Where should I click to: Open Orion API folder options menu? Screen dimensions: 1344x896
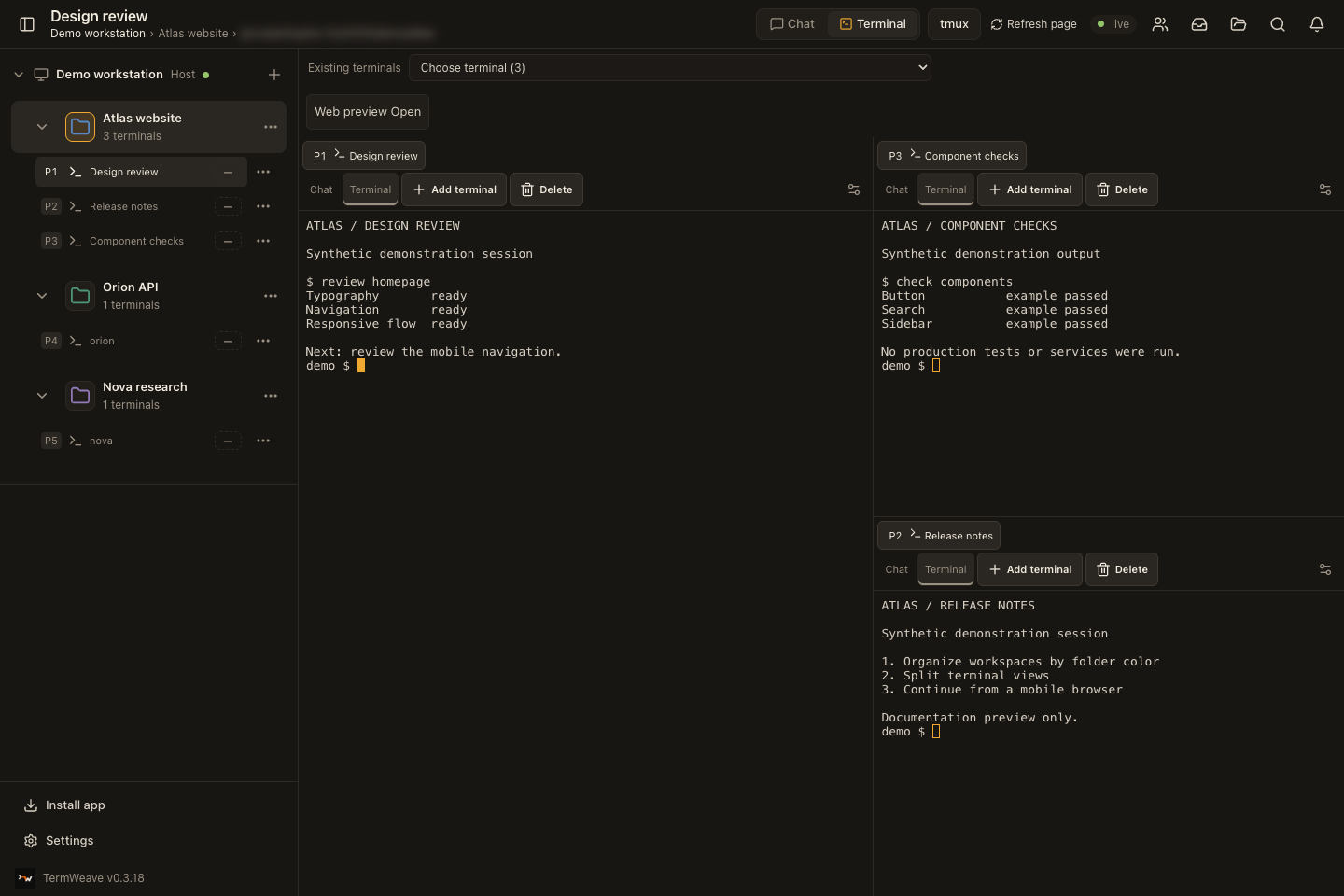(271, 296)
